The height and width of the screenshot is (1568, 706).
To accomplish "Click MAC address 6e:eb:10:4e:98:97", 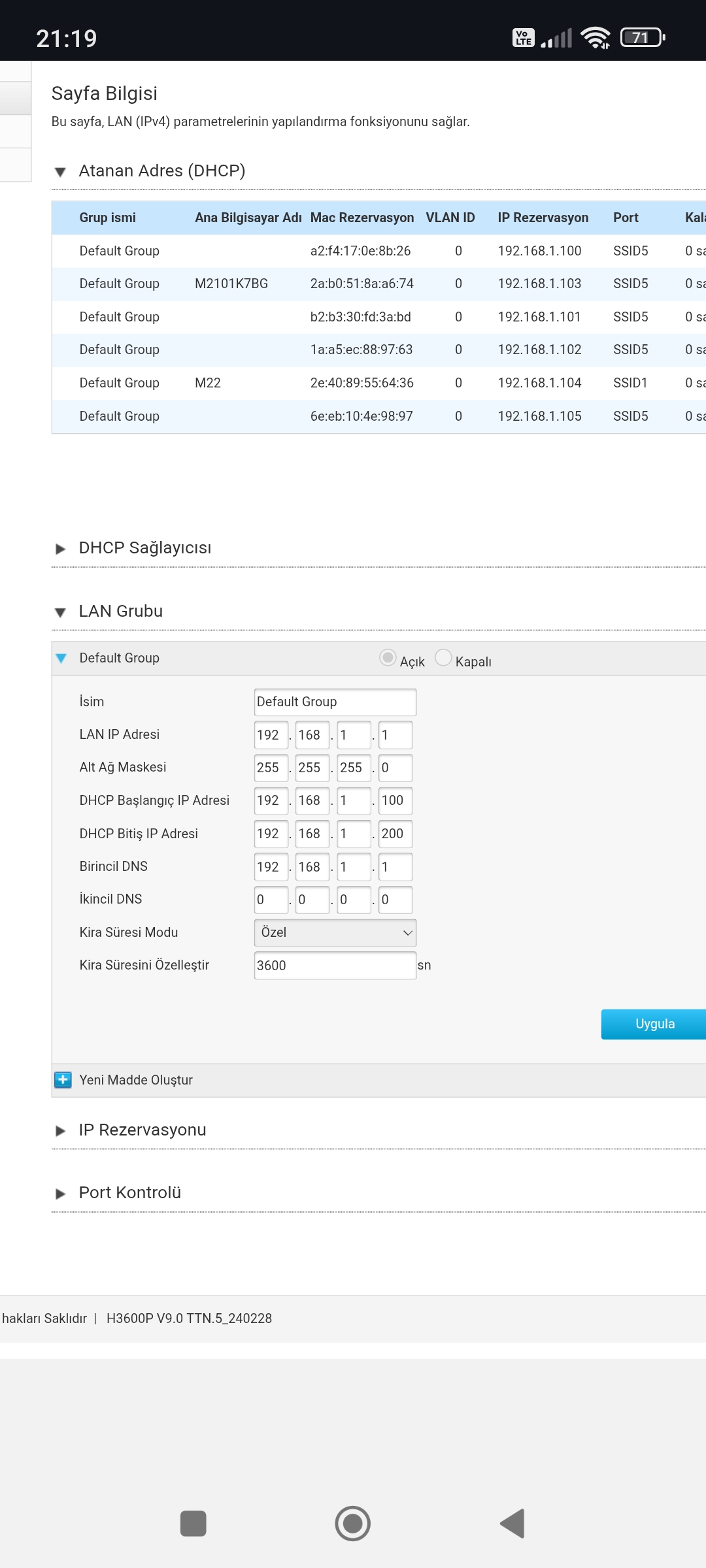I will [361, 416].
